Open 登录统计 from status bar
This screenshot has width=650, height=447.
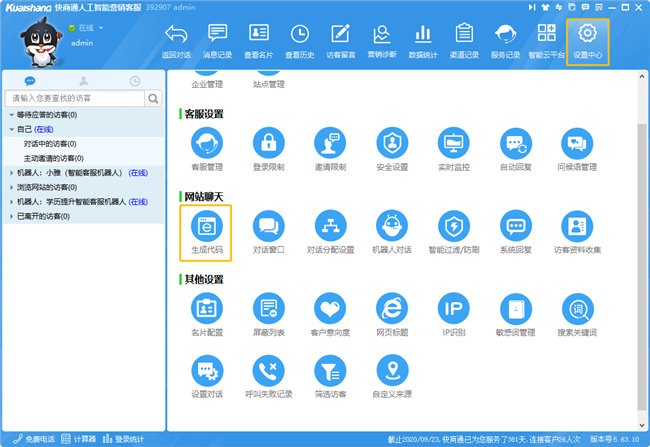[123, 439]
